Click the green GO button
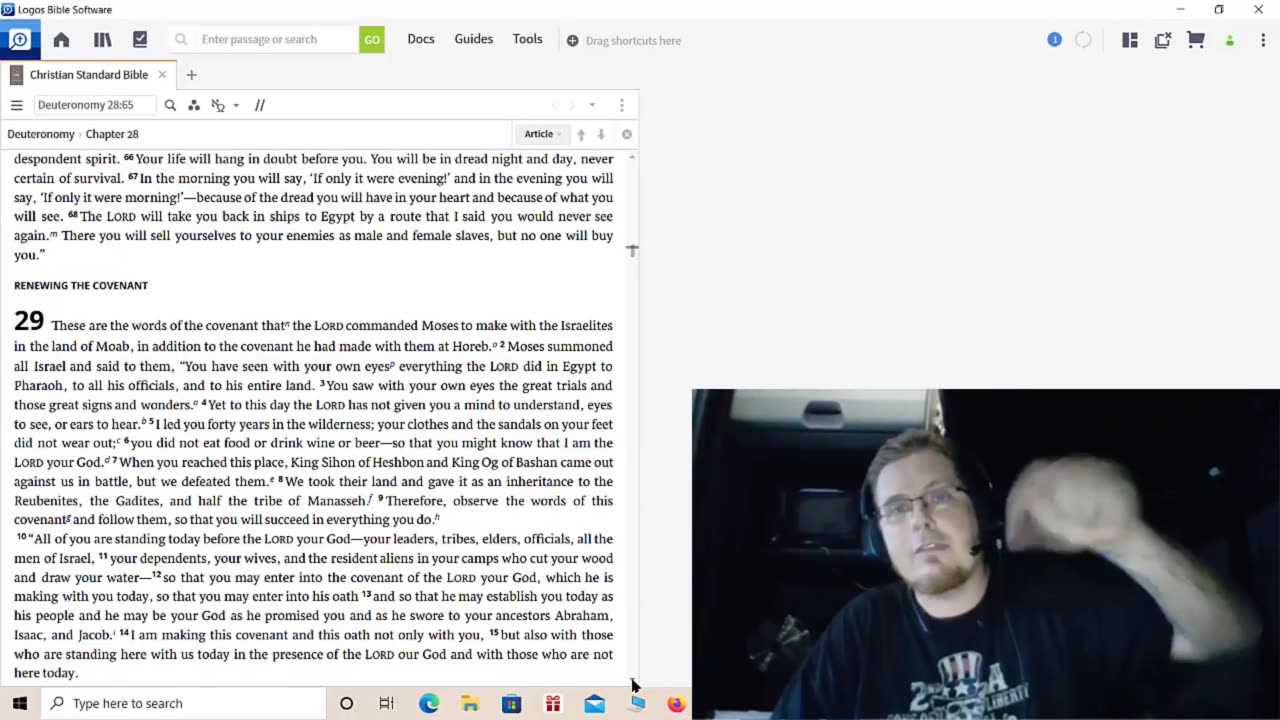Image resolution: width=1280 pixels, height=720 pixels. tap(372, 40)
